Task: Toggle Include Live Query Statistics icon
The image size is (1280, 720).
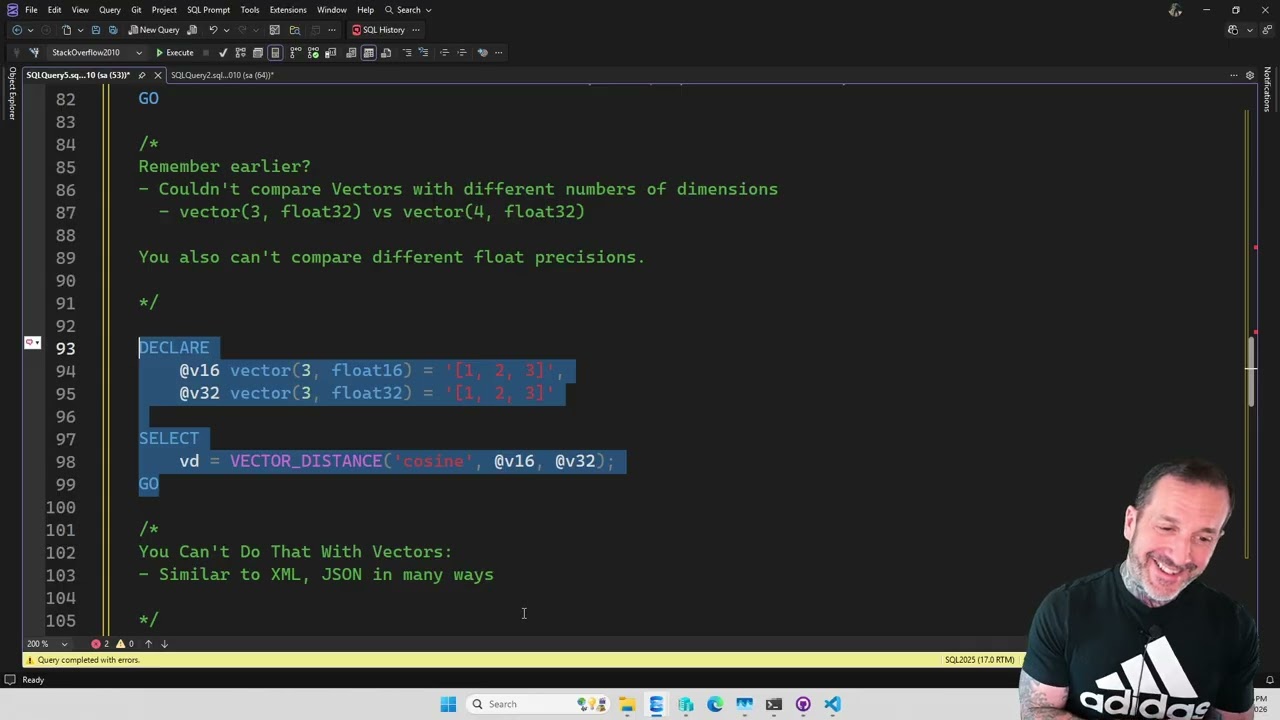Action: pyautogui.click(x=313, y=52)
